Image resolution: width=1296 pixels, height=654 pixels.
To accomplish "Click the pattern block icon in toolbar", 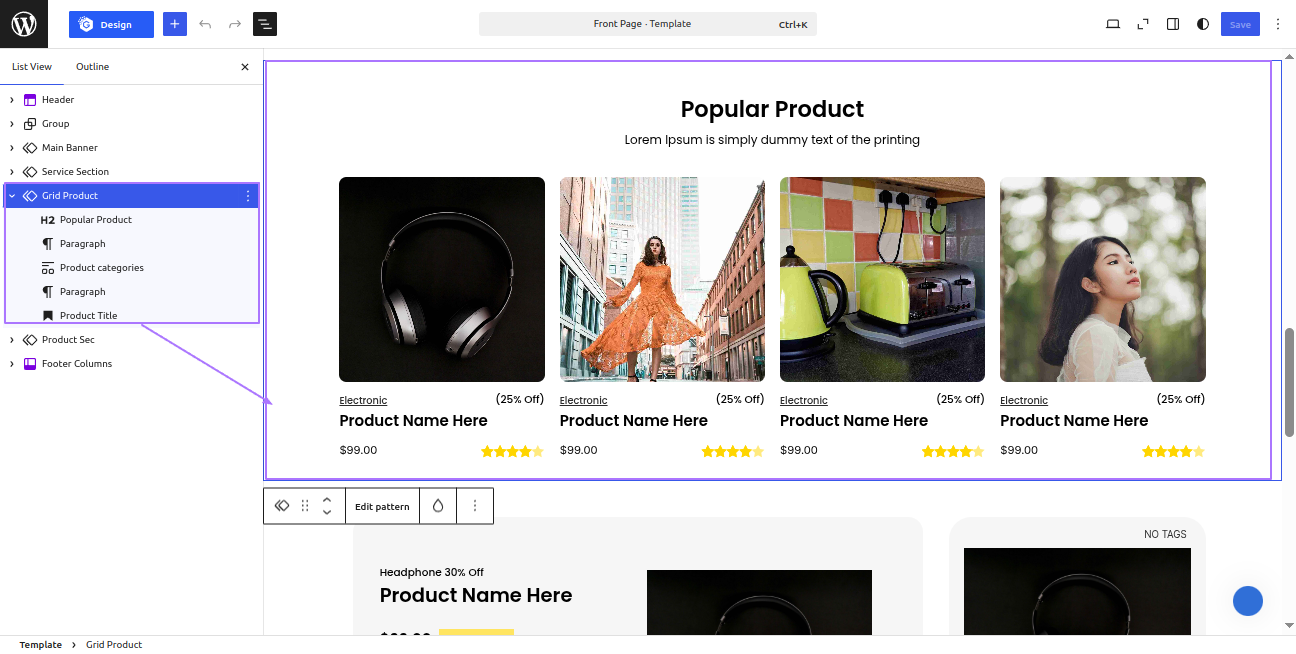I will 282,506.
